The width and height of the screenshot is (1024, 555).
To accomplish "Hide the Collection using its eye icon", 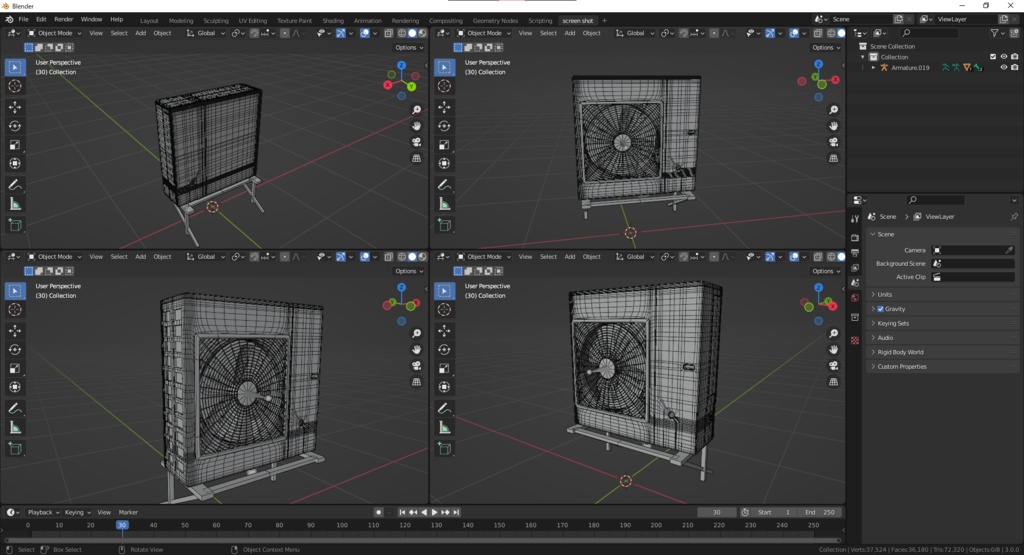I will 1004,57.
